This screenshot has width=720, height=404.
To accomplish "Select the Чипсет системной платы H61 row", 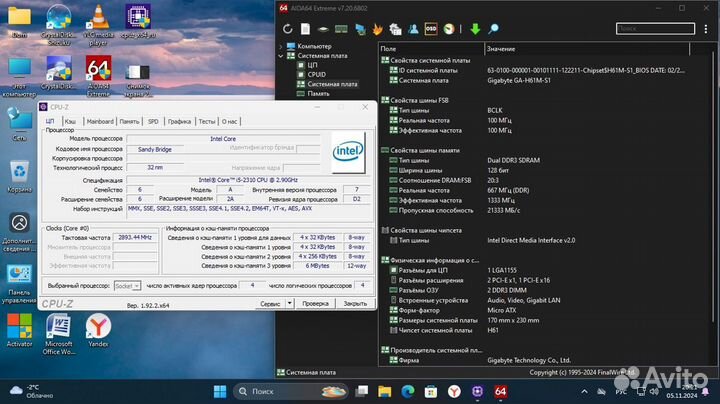I will pyautogui.click(x=546, y=330).
